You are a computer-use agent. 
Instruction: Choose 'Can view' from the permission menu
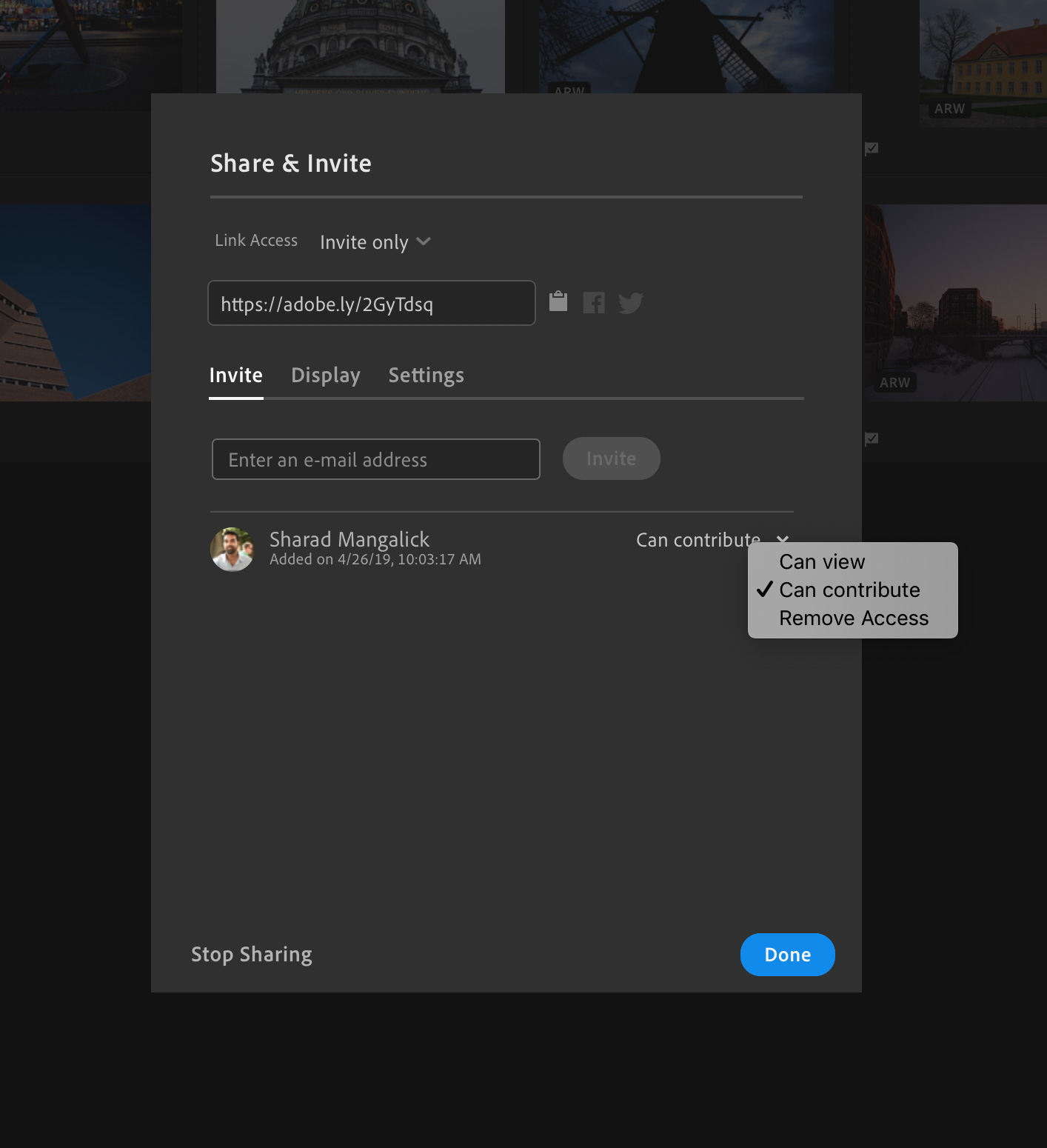pos(822,562)
